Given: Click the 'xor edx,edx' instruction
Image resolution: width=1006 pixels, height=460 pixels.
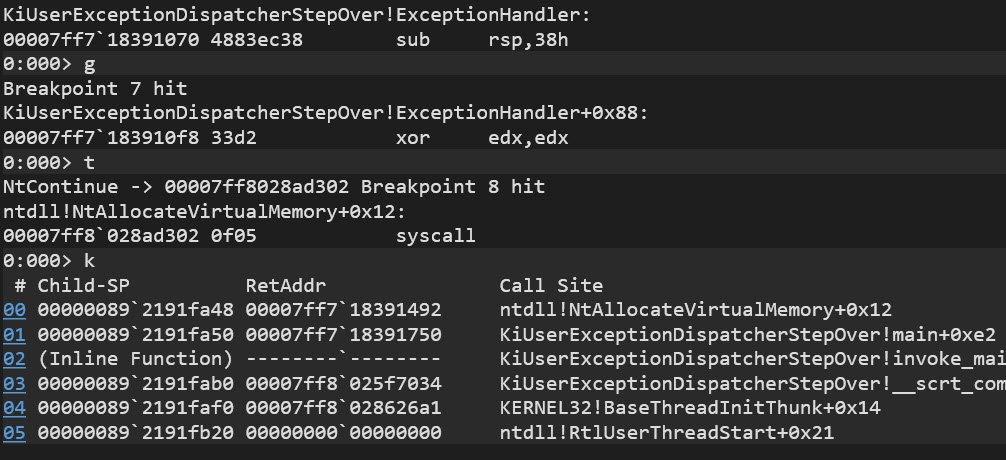Looking at the screenshot, I should [482, 138].
